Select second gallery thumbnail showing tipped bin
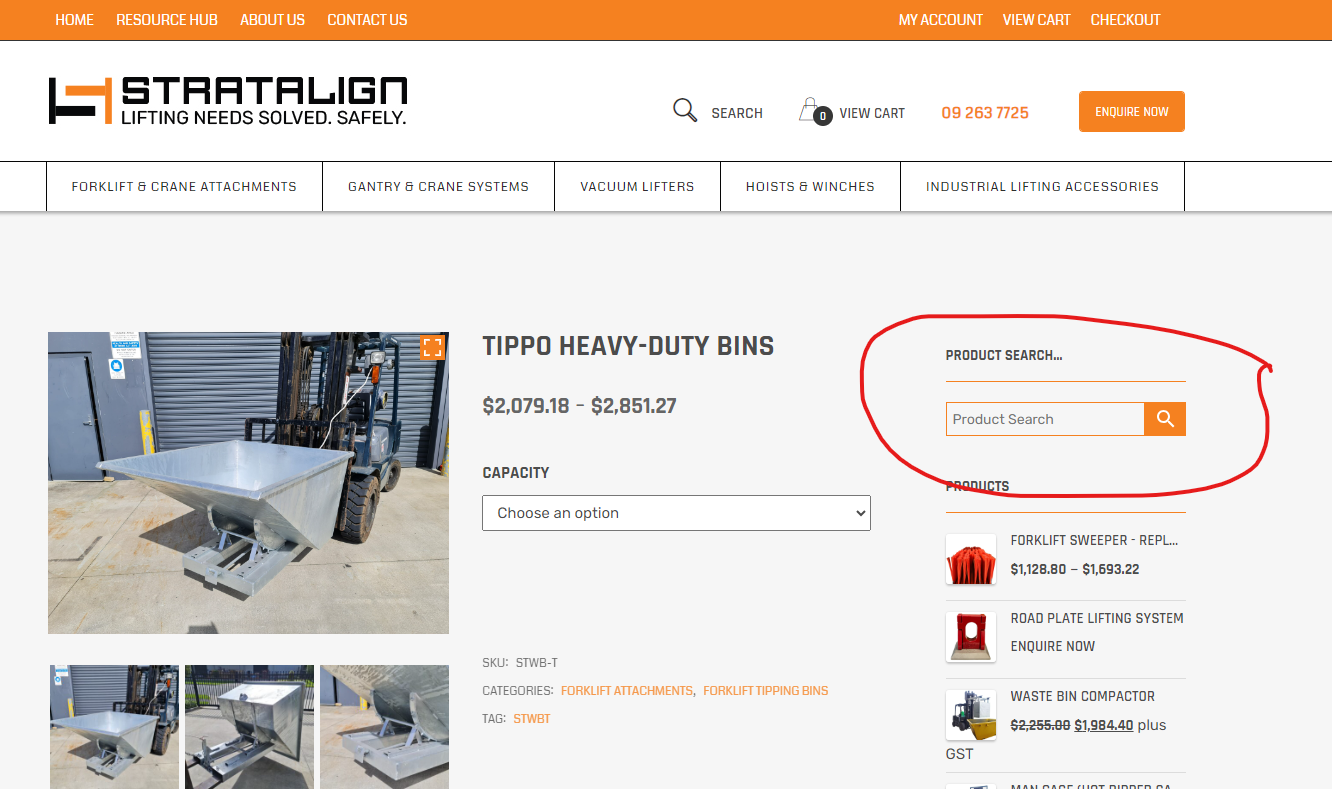Viewport: 1332px width, 789px height. [249, 727]
